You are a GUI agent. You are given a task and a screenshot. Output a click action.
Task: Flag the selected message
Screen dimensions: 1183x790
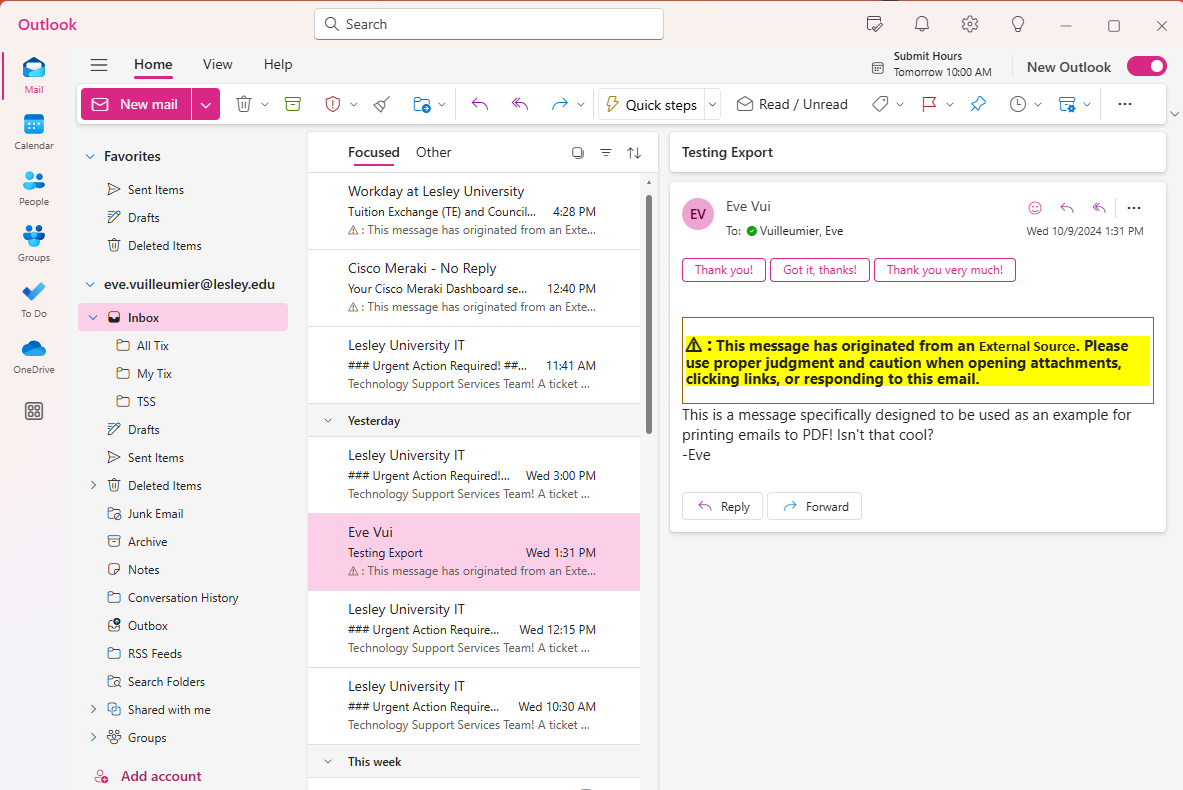click(x=930, y=104)
